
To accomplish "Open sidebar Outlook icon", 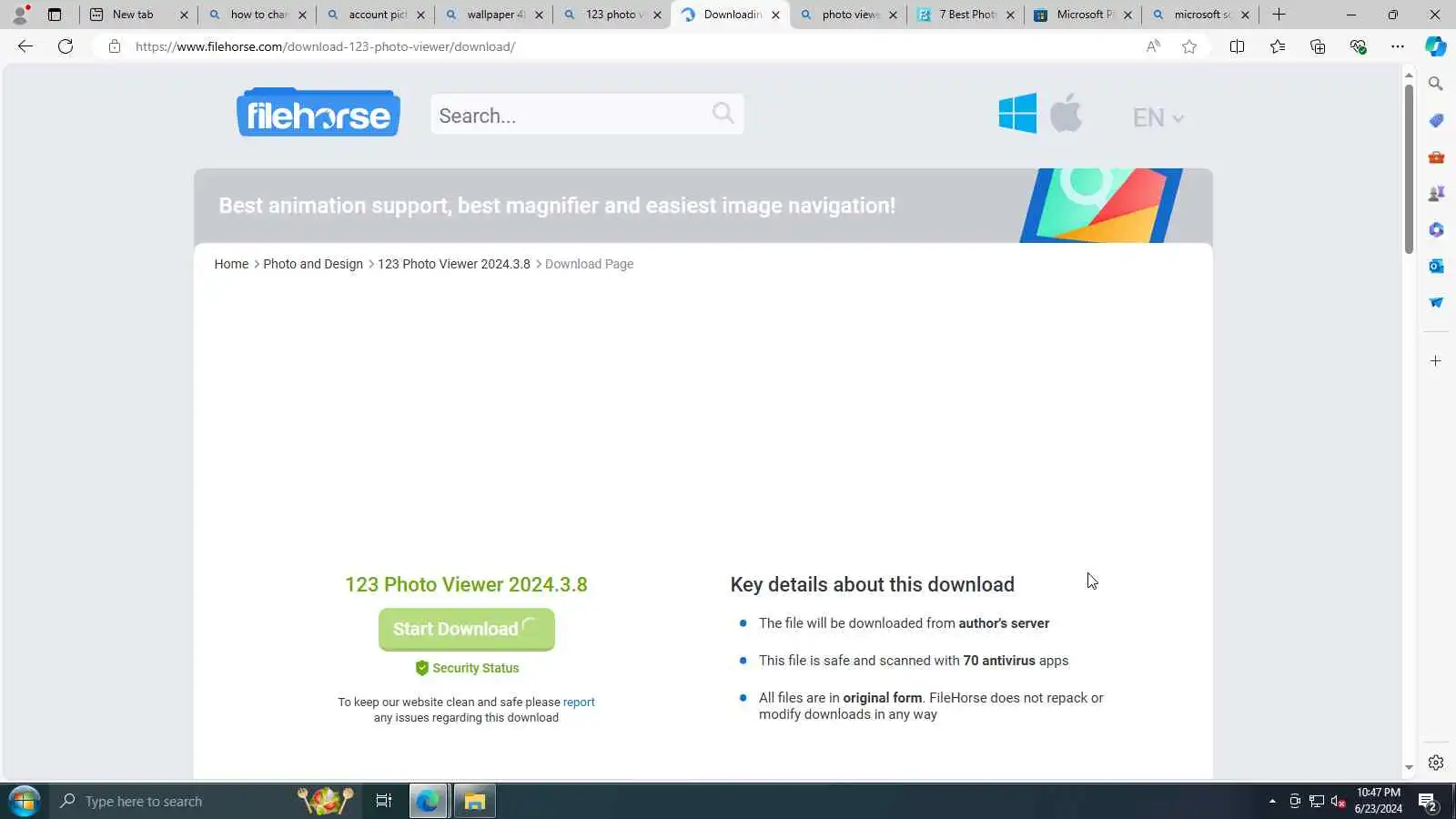I will 1436,266.
